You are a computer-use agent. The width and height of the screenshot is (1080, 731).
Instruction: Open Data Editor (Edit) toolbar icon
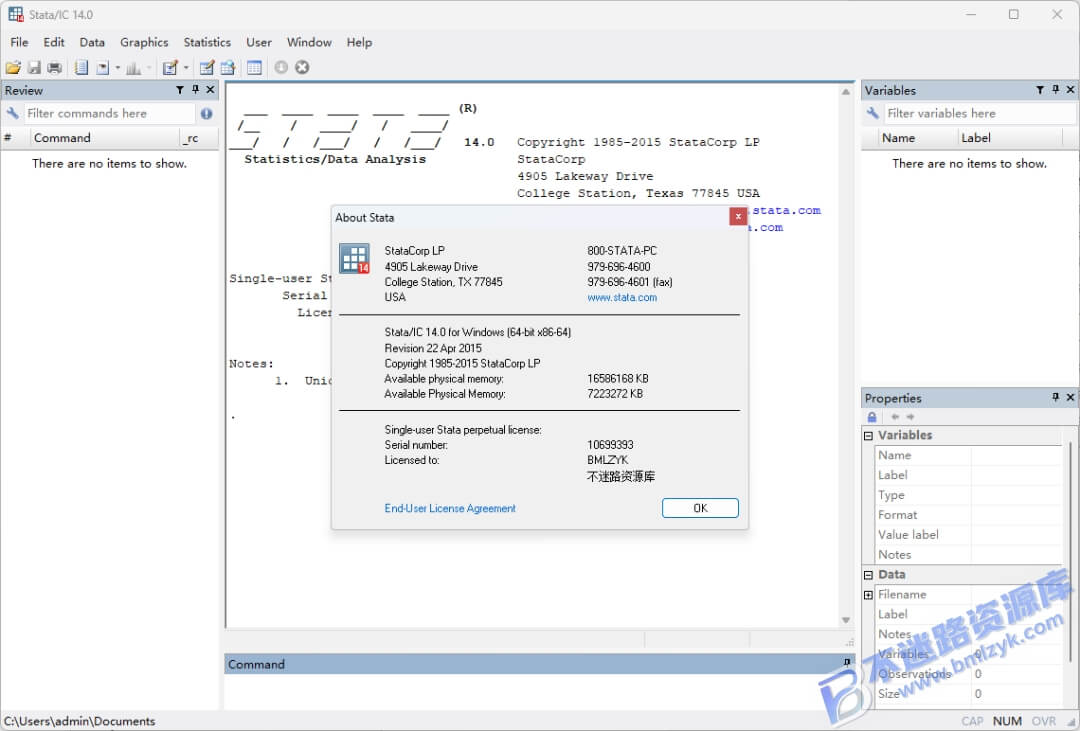click(207, 68)
